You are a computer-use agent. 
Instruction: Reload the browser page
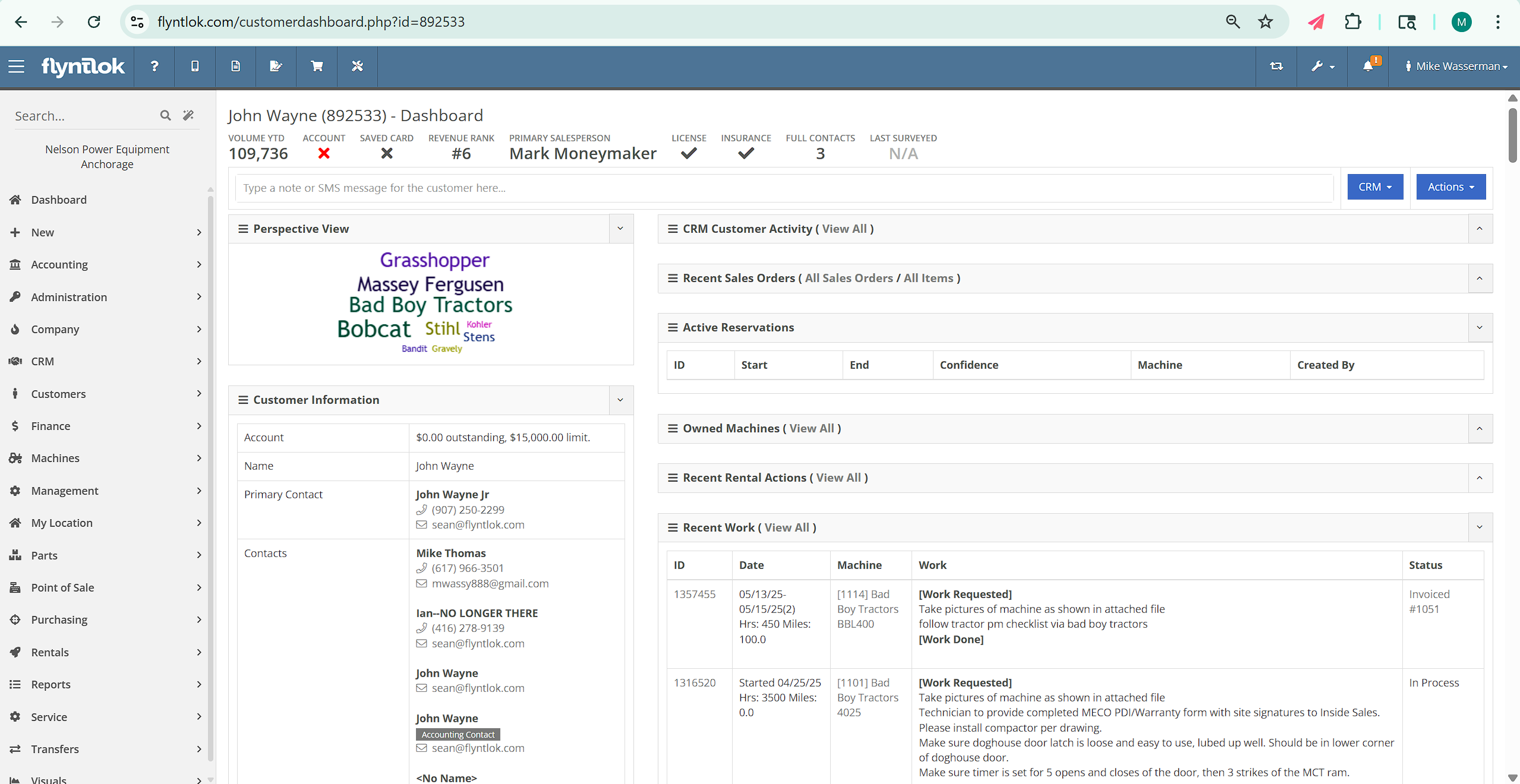[x=94, y=22]
